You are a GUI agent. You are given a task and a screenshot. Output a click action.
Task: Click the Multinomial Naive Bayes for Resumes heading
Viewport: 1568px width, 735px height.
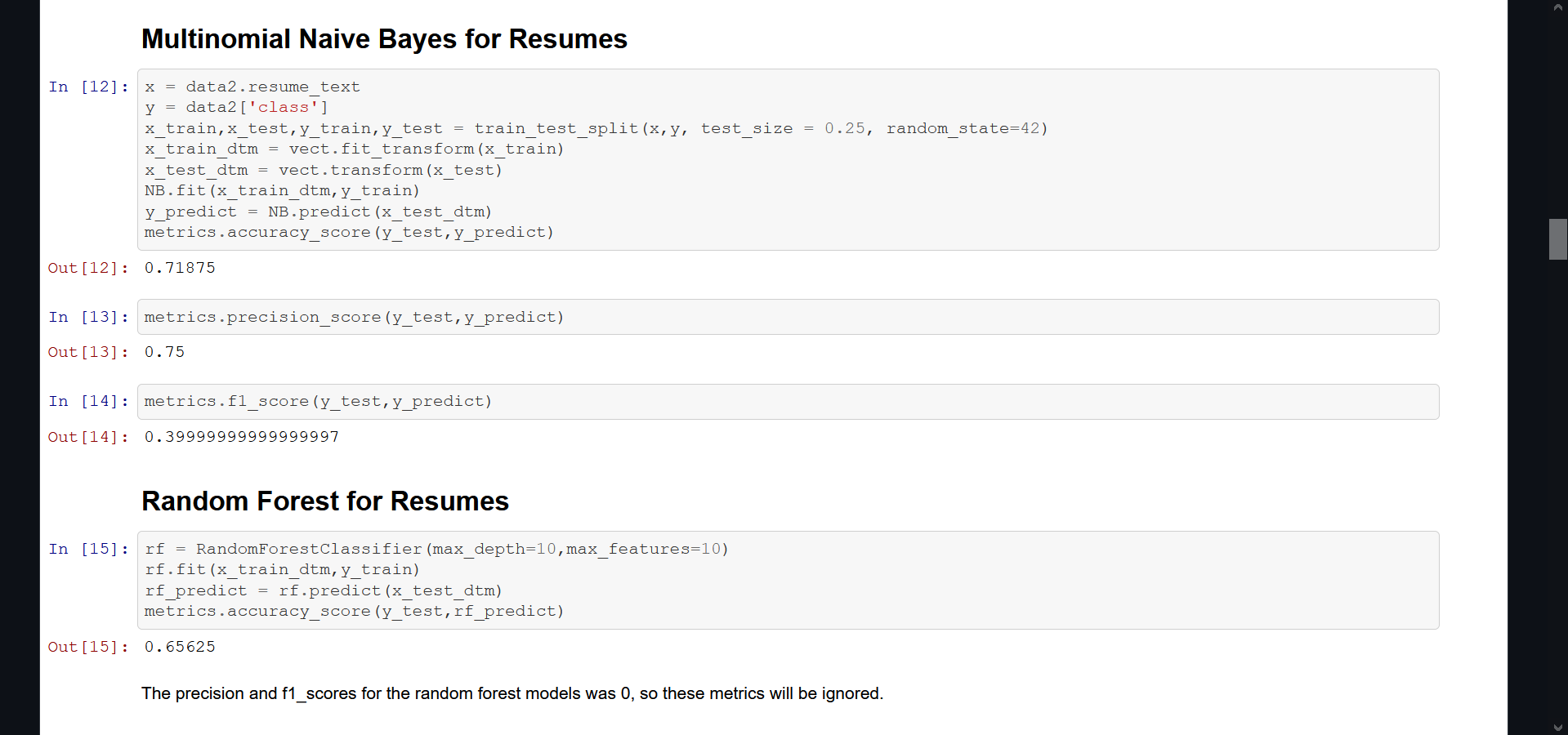(384, 39)
